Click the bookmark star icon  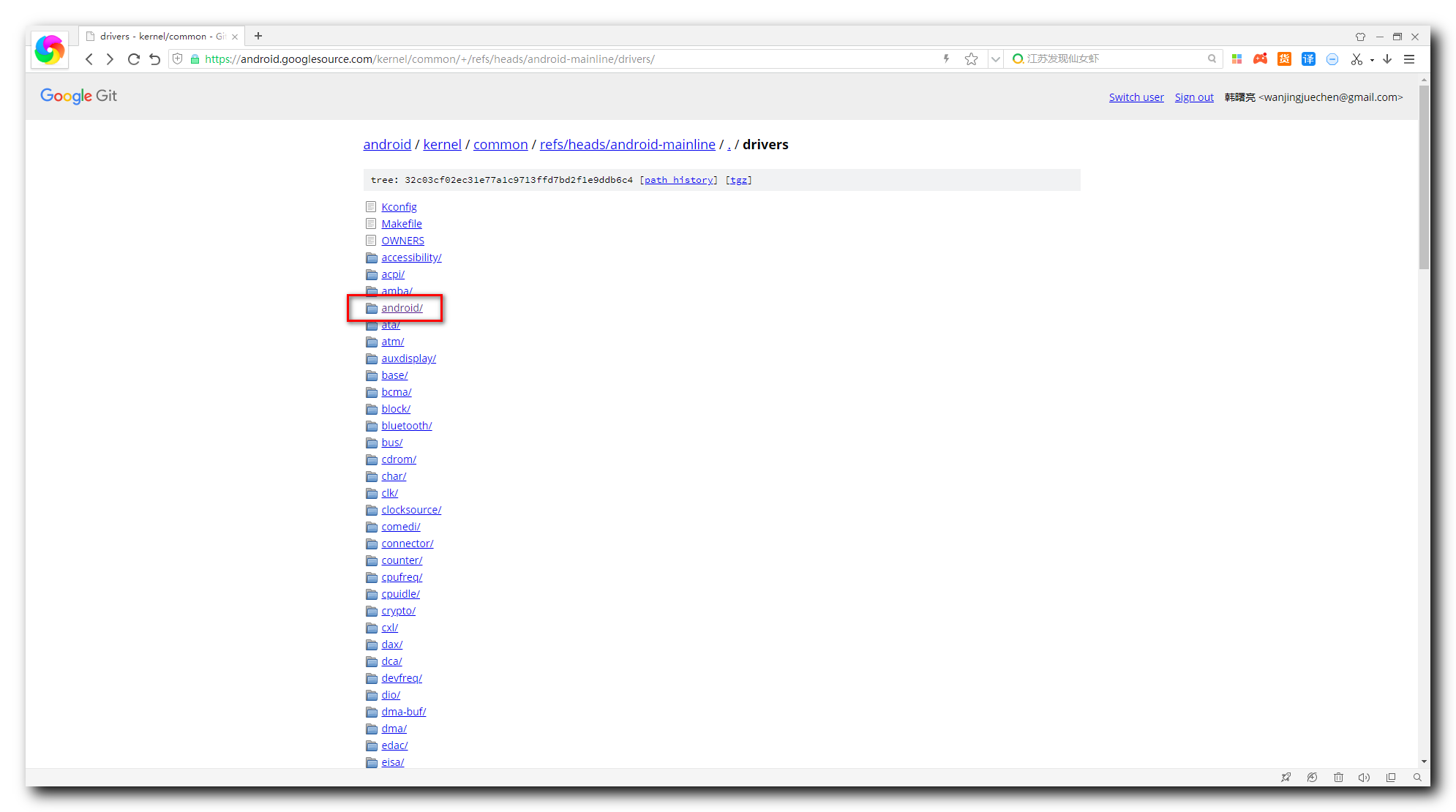[x=971, y=59]
